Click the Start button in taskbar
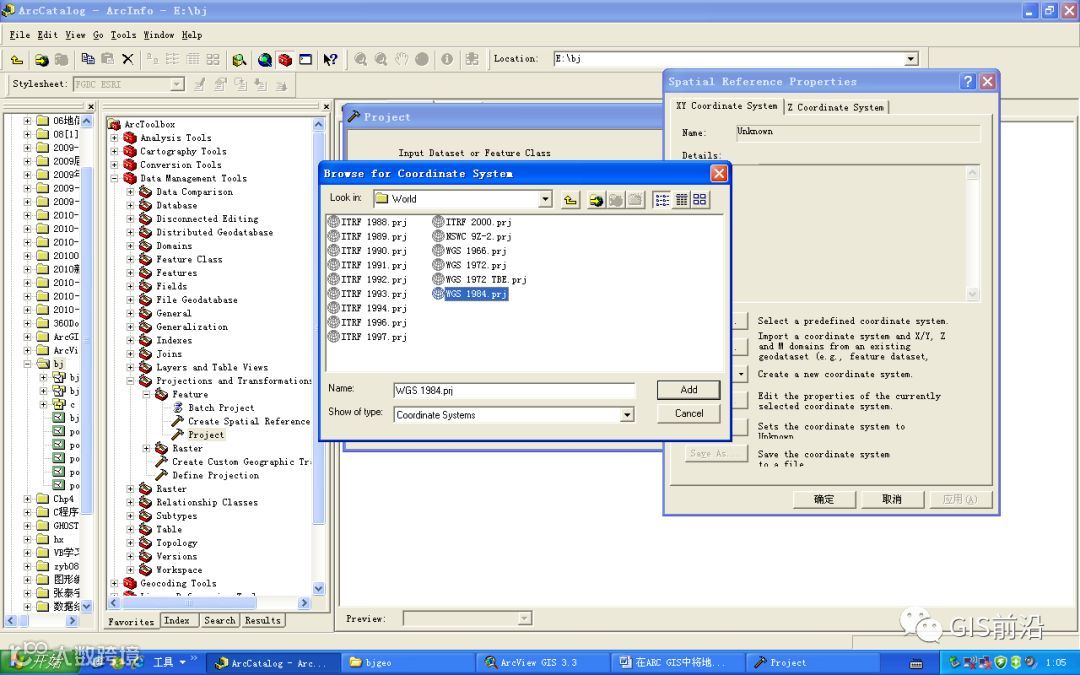Screen dimensions: 1080x675 (x=39, y=662)
